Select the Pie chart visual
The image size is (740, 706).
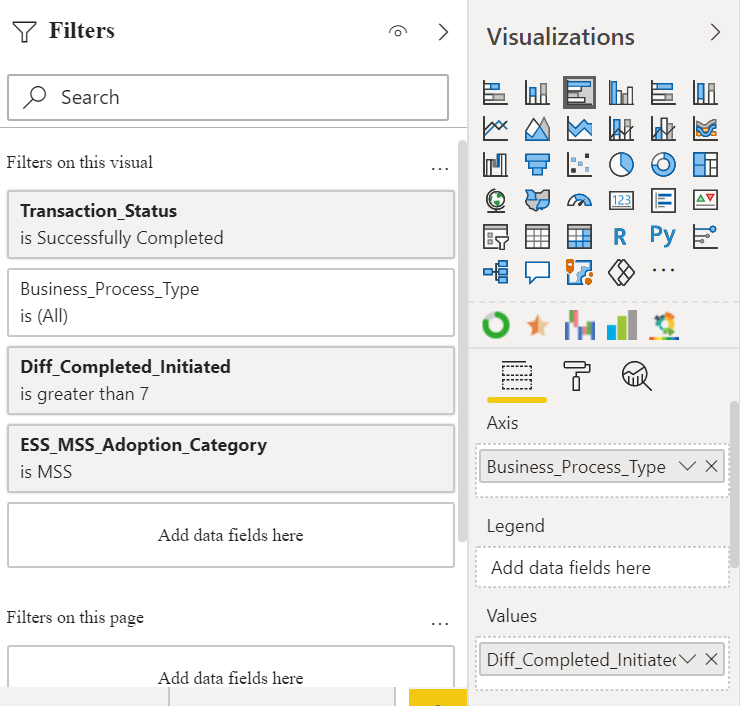(621, 165)
